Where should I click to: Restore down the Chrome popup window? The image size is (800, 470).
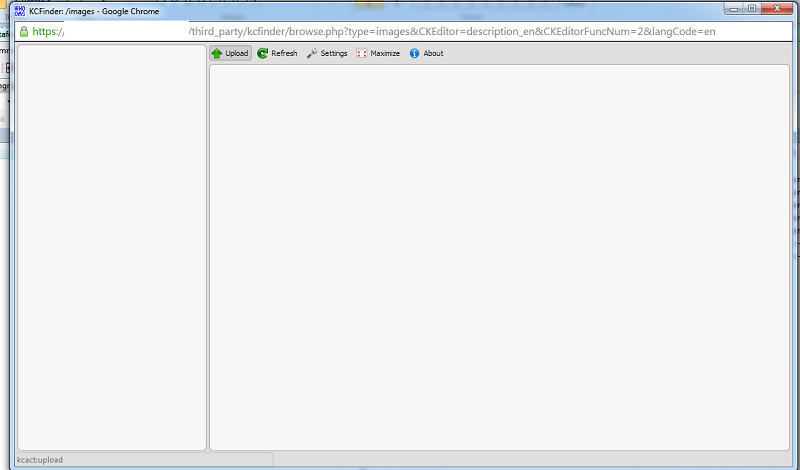point(752,9)
